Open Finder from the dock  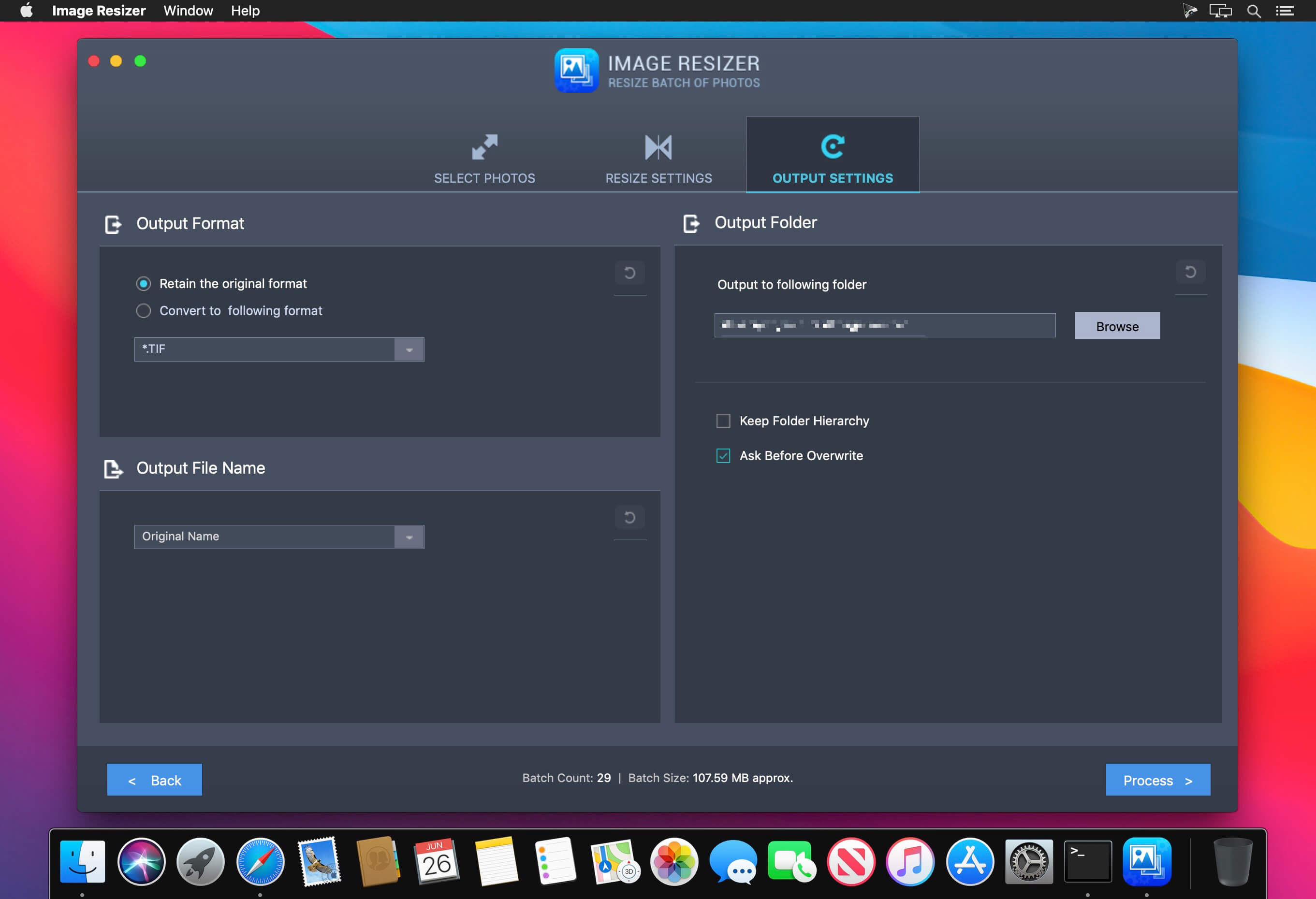click(x=83, y=862)
